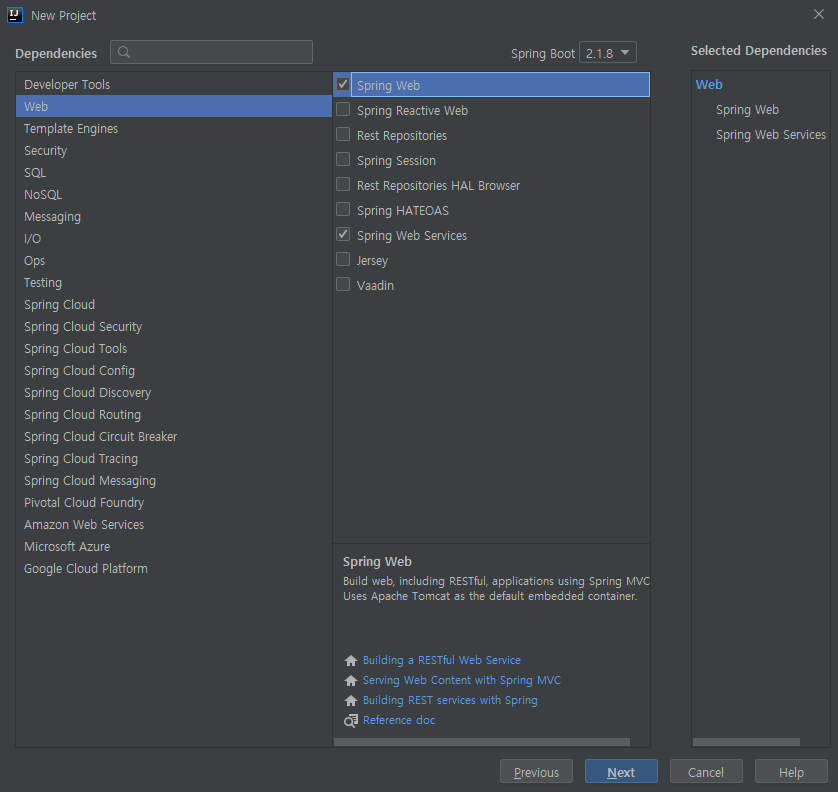Check the Rest Repositories checkbox

(343, 134)
